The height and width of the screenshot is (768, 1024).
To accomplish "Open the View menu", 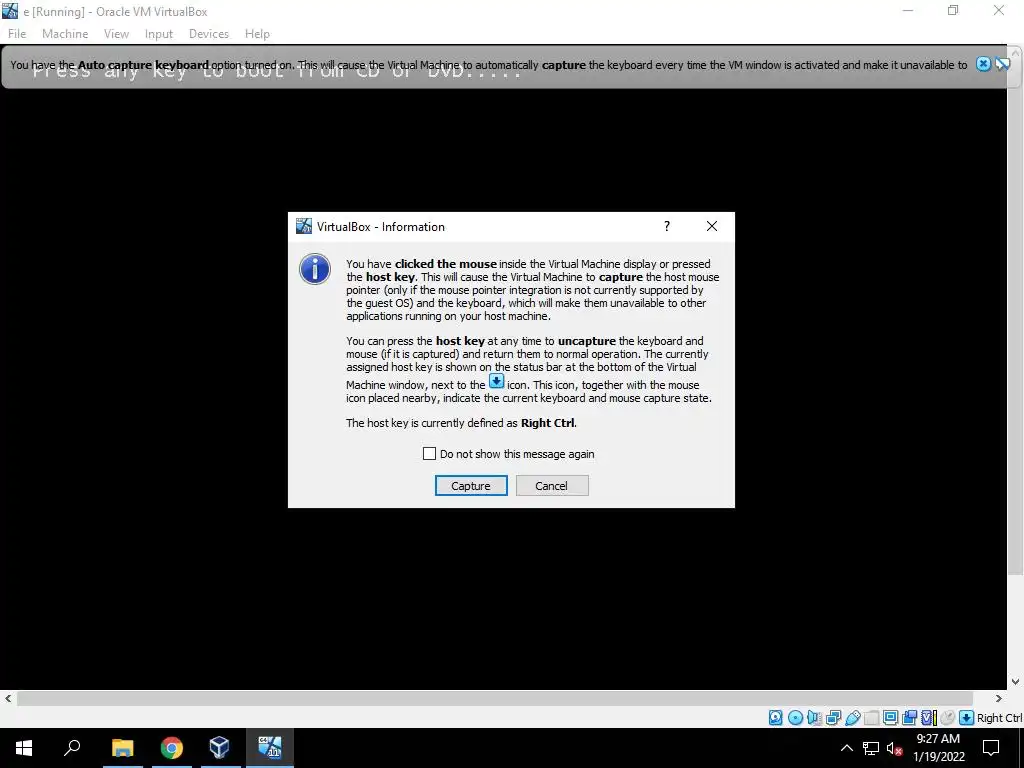I will [x=116, y=34].
